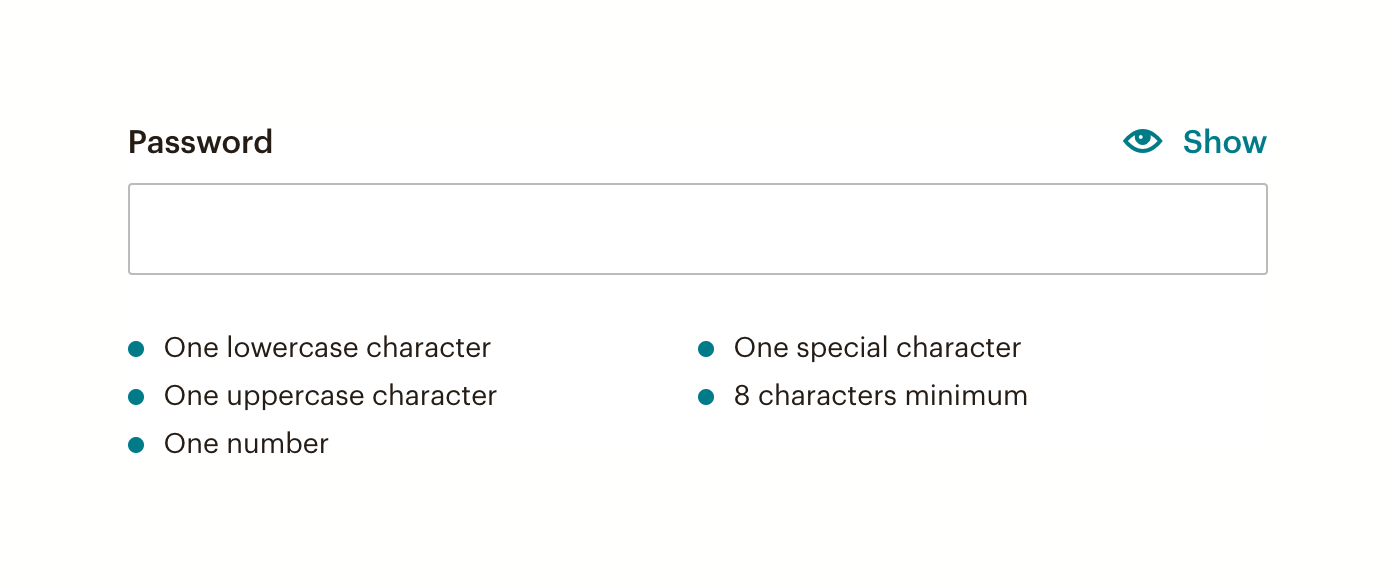
Task: Select the One special character requirement text
Action: pos(877,348)
